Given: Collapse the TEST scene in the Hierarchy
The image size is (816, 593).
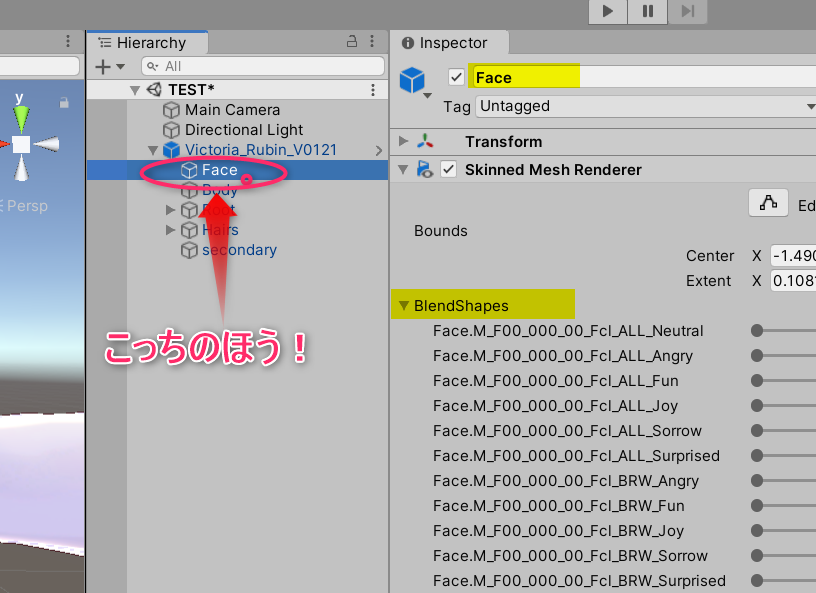Looking at the screenshot, I should [x=135, y=91].
